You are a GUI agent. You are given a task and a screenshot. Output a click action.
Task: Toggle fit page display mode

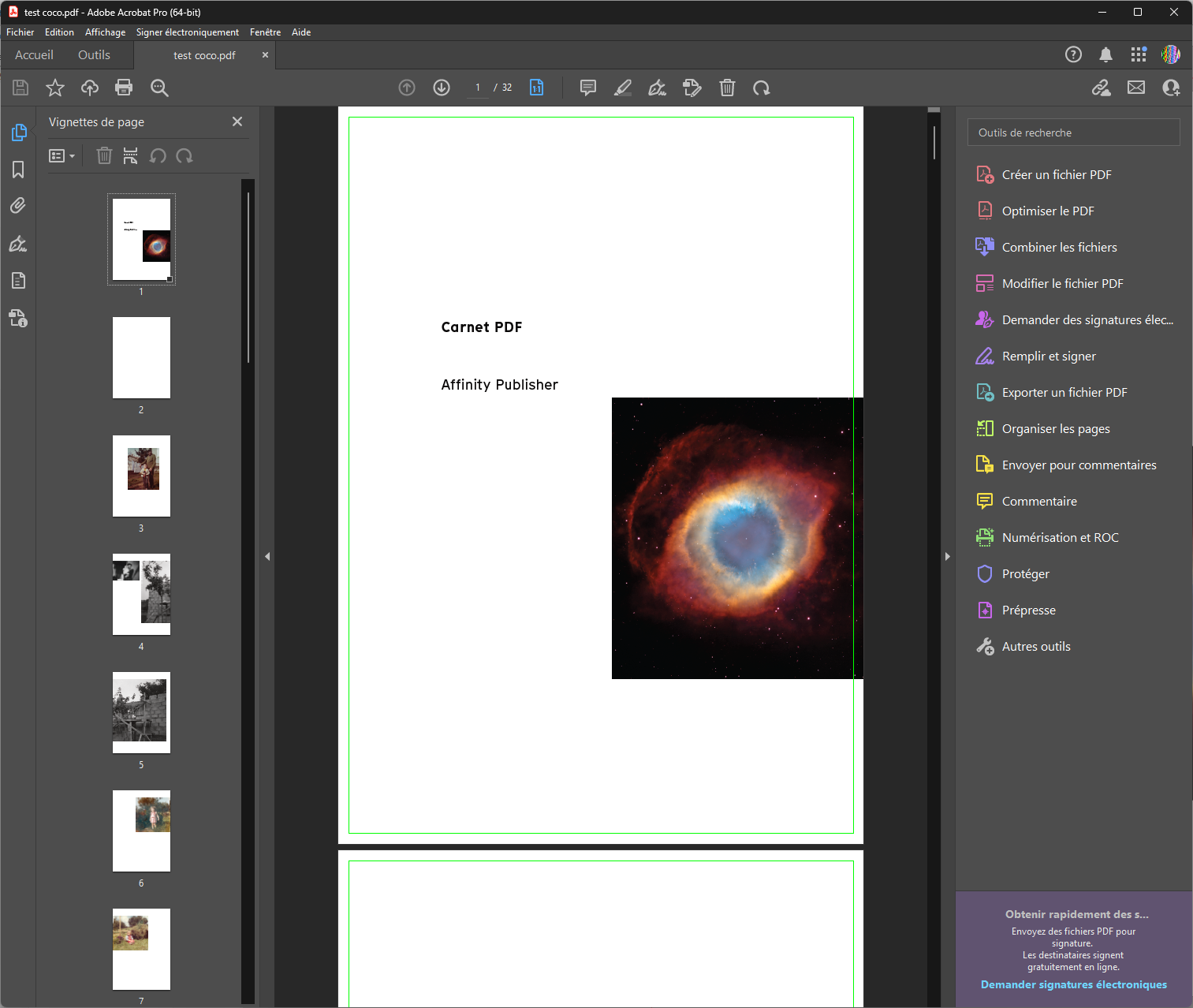pos(537,88)
